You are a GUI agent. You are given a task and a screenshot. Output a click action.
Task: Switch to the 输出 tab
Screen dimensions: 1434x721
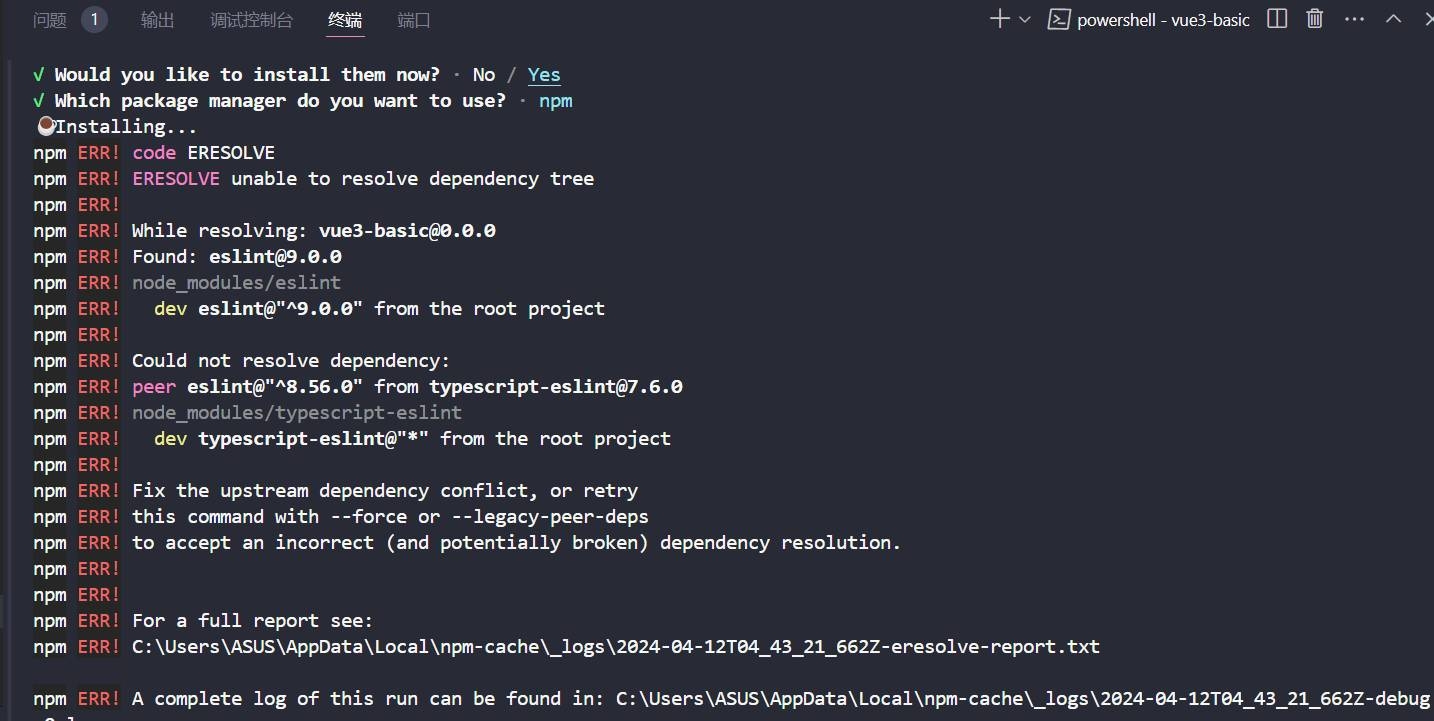point(157,20)
